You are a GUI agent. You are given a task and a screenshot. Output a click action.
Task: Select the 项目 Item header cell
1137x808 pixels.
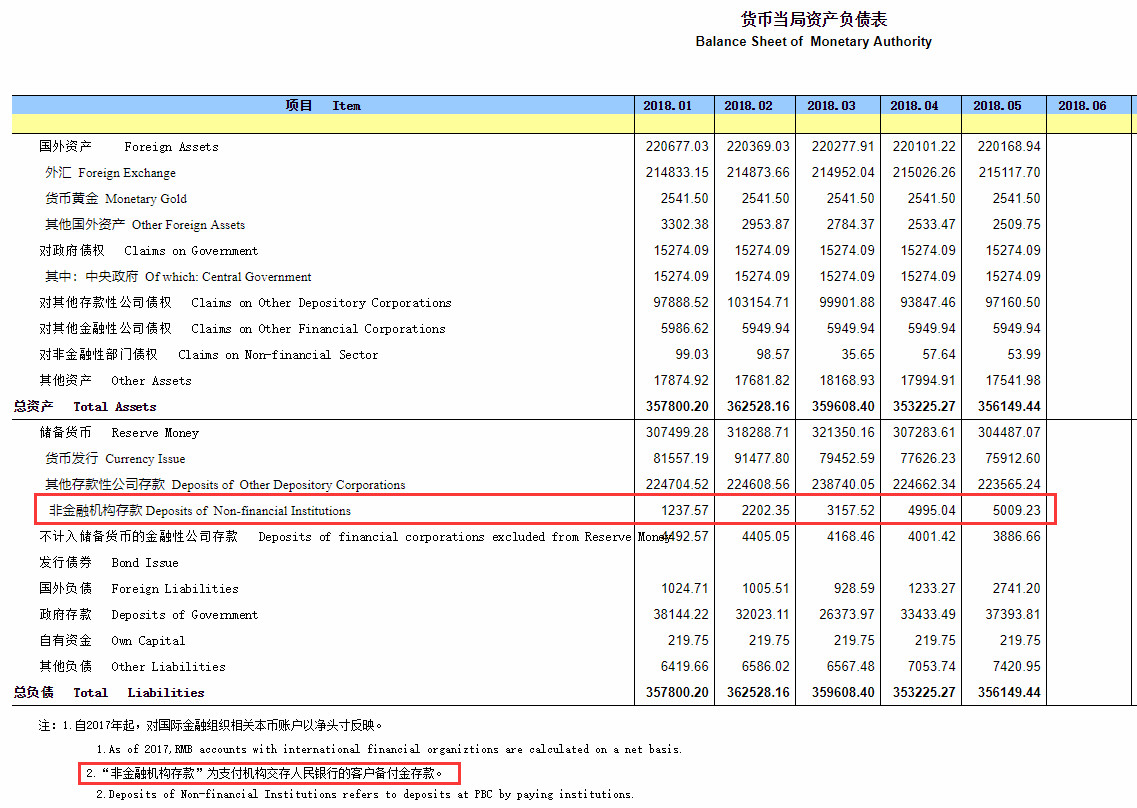(x=320, y=104)
